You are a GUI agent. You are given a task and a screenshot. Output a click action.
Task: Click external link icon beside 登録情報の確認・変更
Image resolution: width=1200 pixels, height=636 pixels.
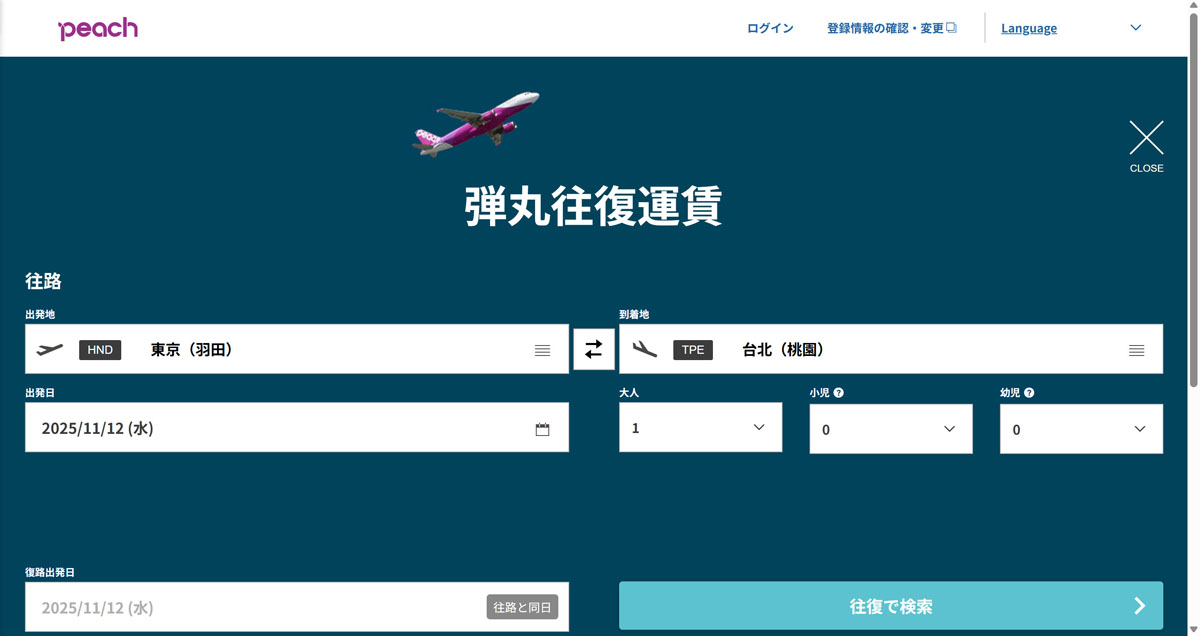tap(951, 27)
